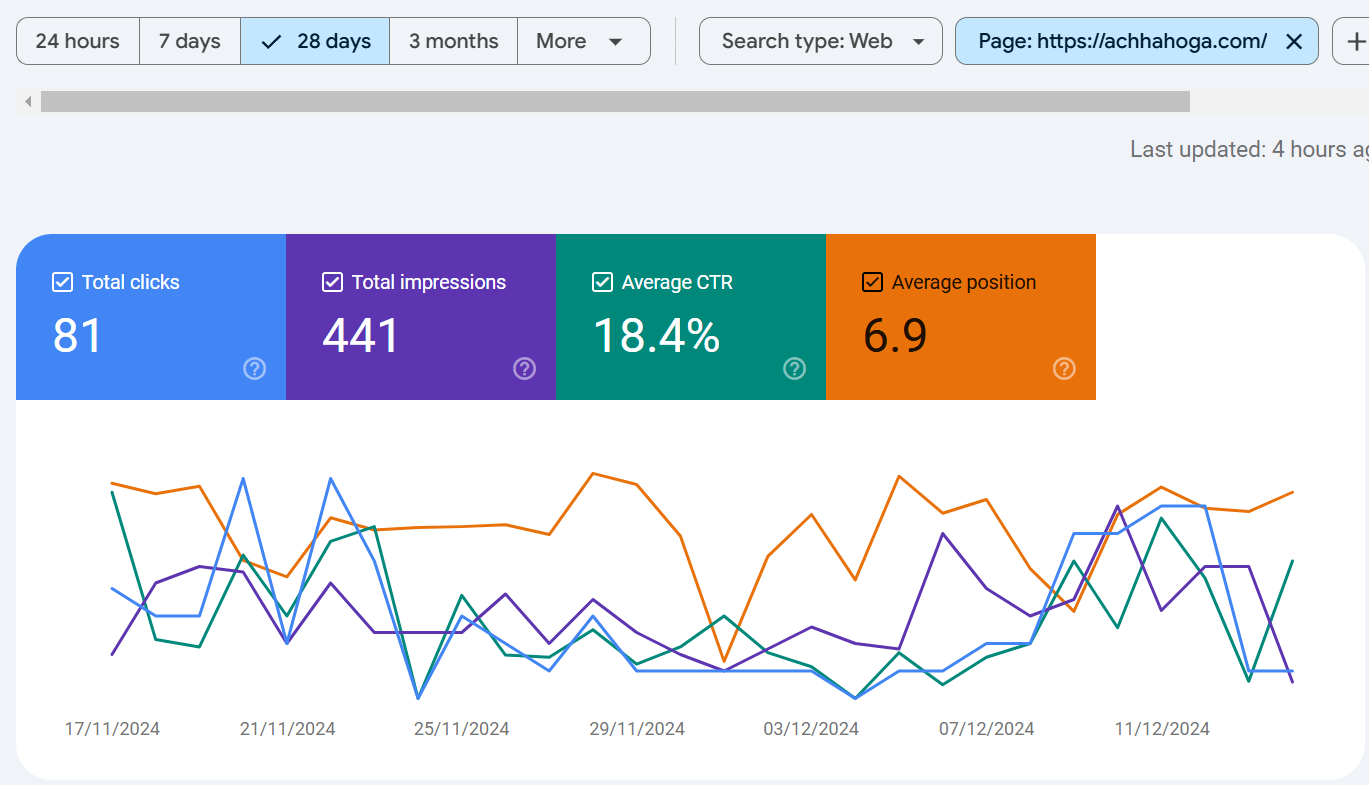This screenshot has height=785, width=1369.
Task: Uncheck the Total clicks checkbox
Action: click(62, 282)
